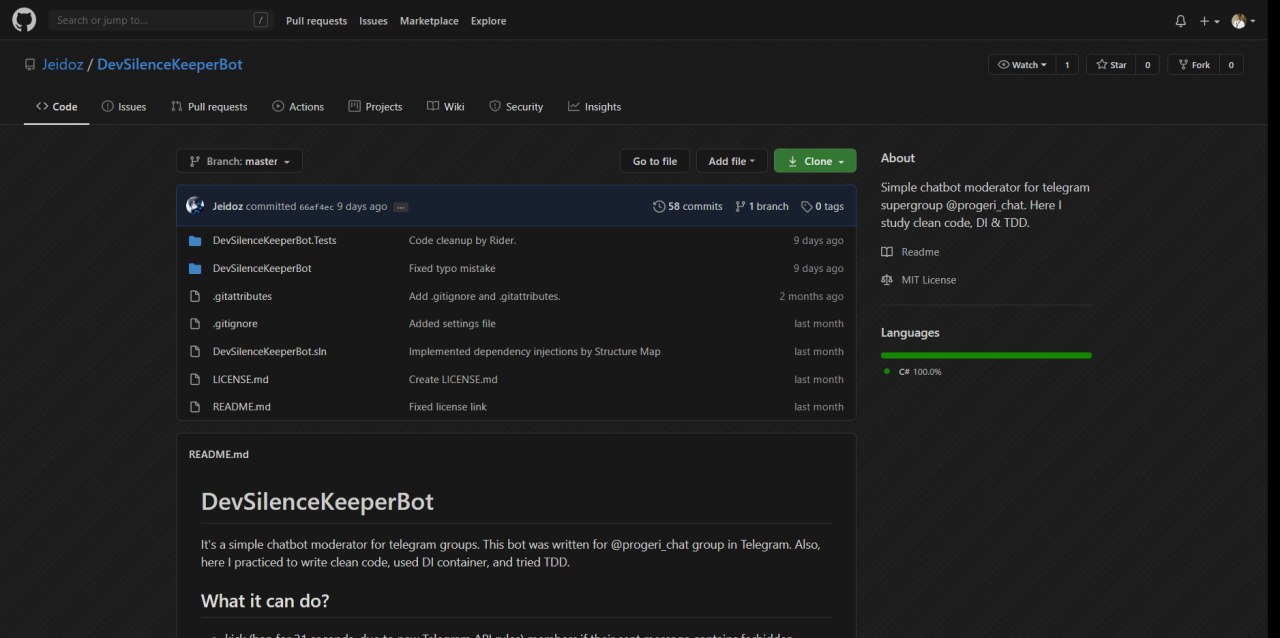The width and height of the screenshot is (1280, 638).
Task: Click Jeidoz commit author avatar
Action: [x=195, y=206]
